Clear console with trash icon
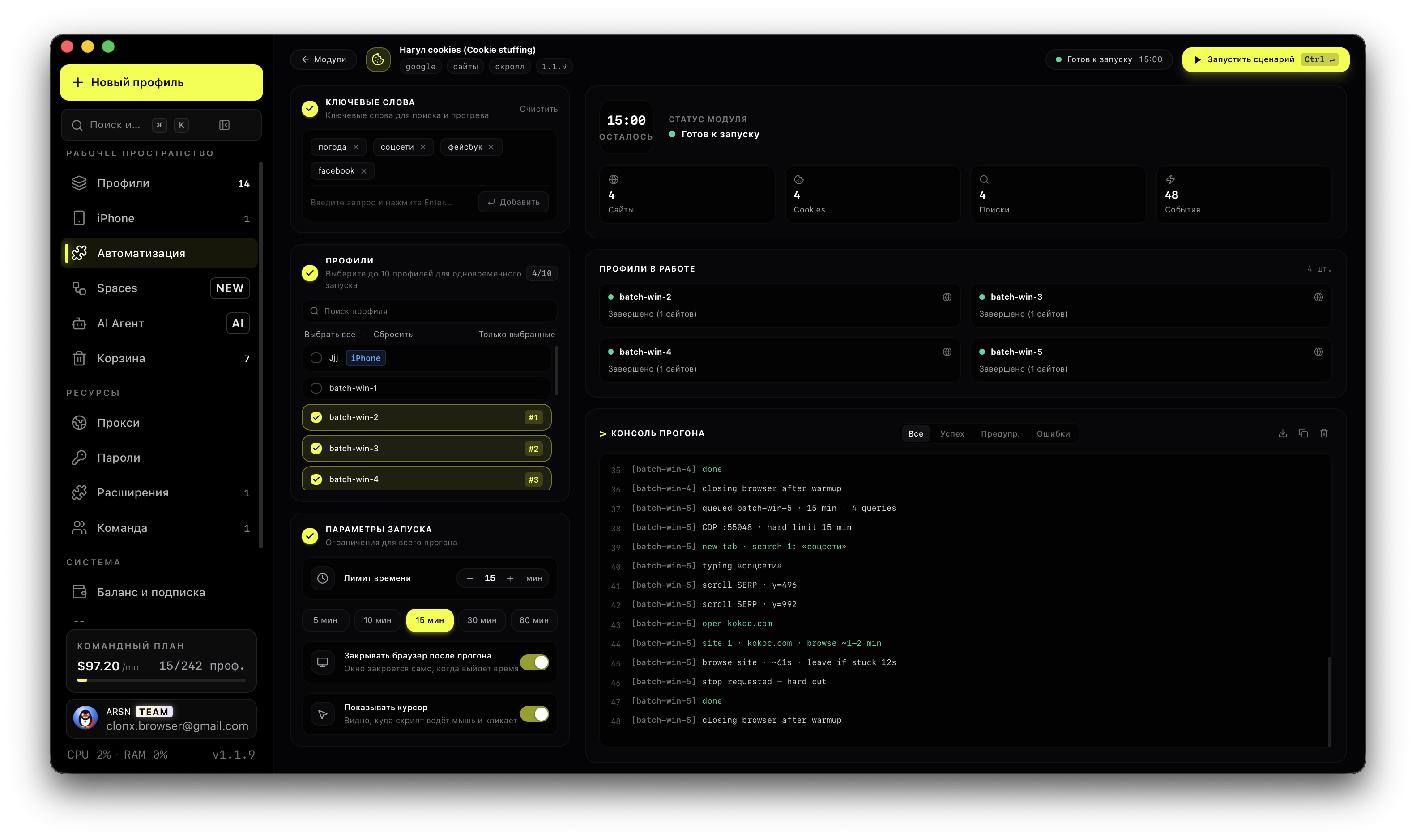1416x840 pixels. [x=1324, y=433]
